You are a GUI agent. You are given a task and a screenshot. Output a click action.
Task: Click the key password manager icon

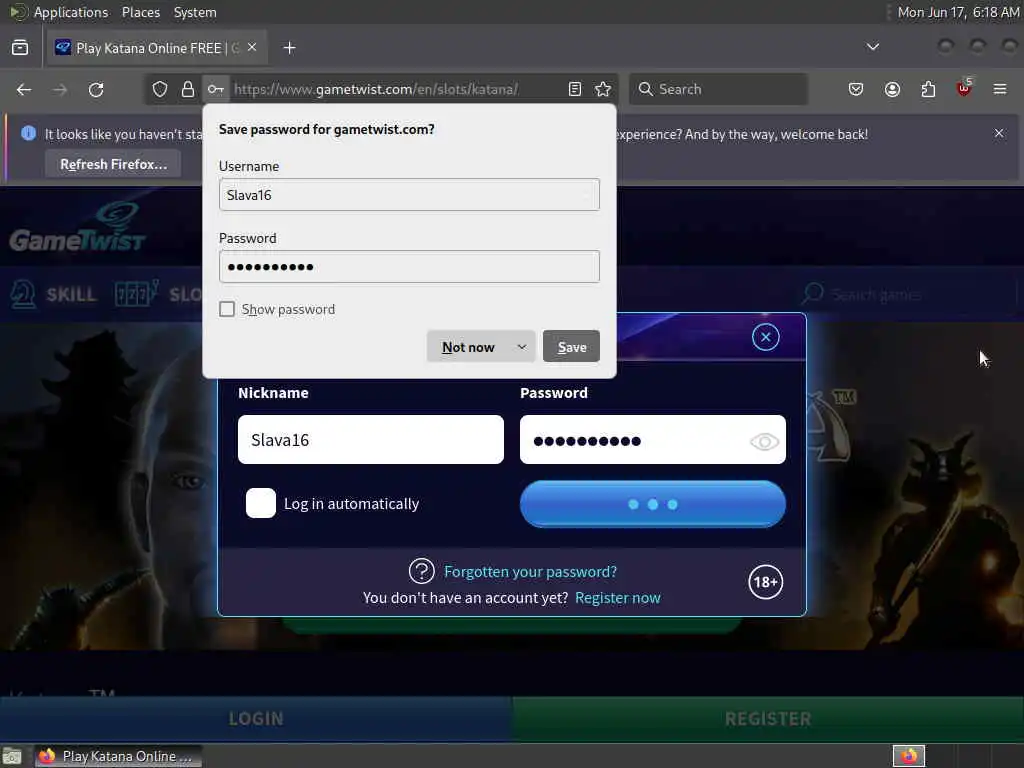point(216,89)
